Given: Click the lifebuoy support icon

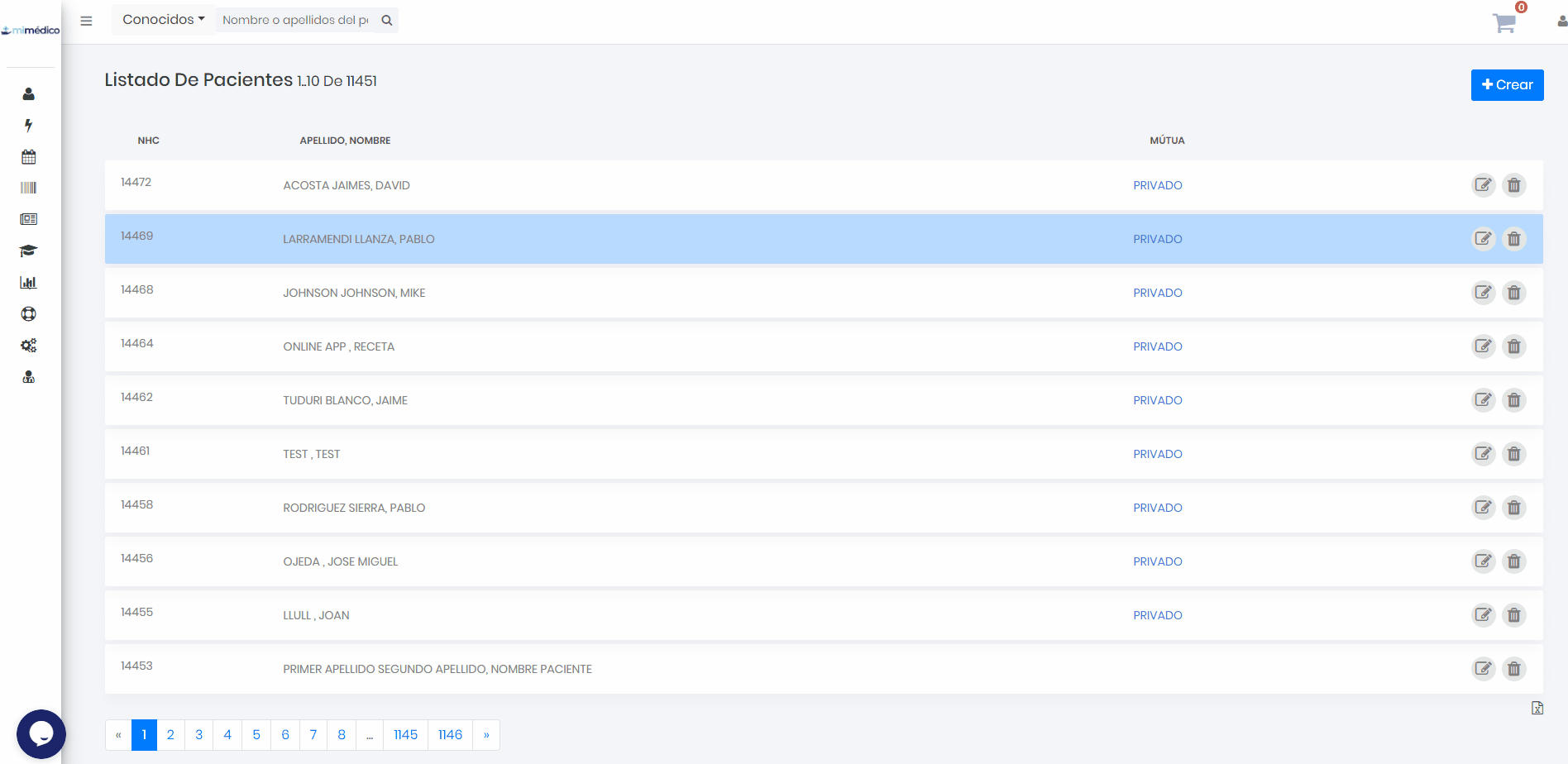Looking at the screenshot, I should [x=29, y=314].
